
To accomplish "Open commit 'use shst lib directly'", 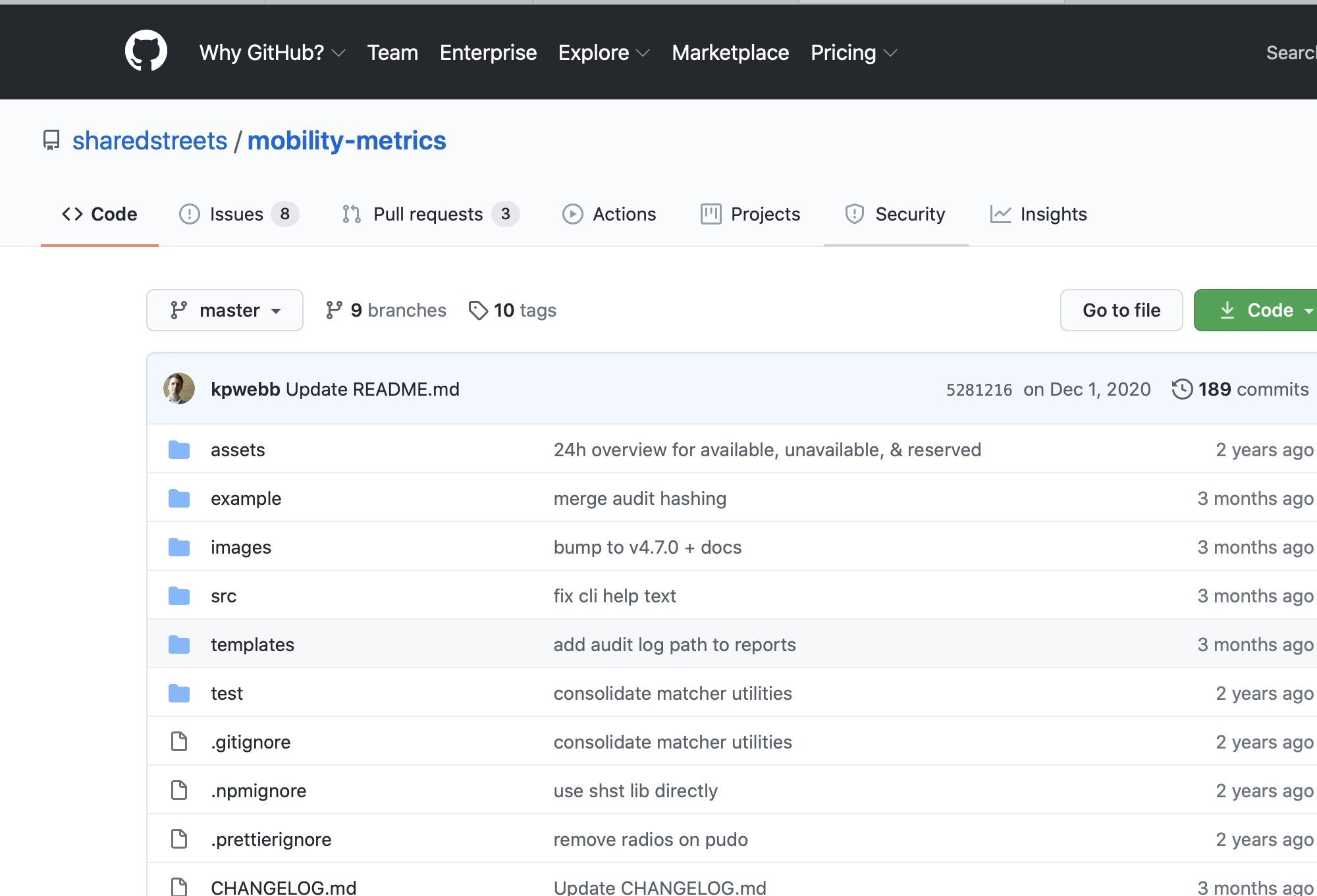I will point(635,791).
